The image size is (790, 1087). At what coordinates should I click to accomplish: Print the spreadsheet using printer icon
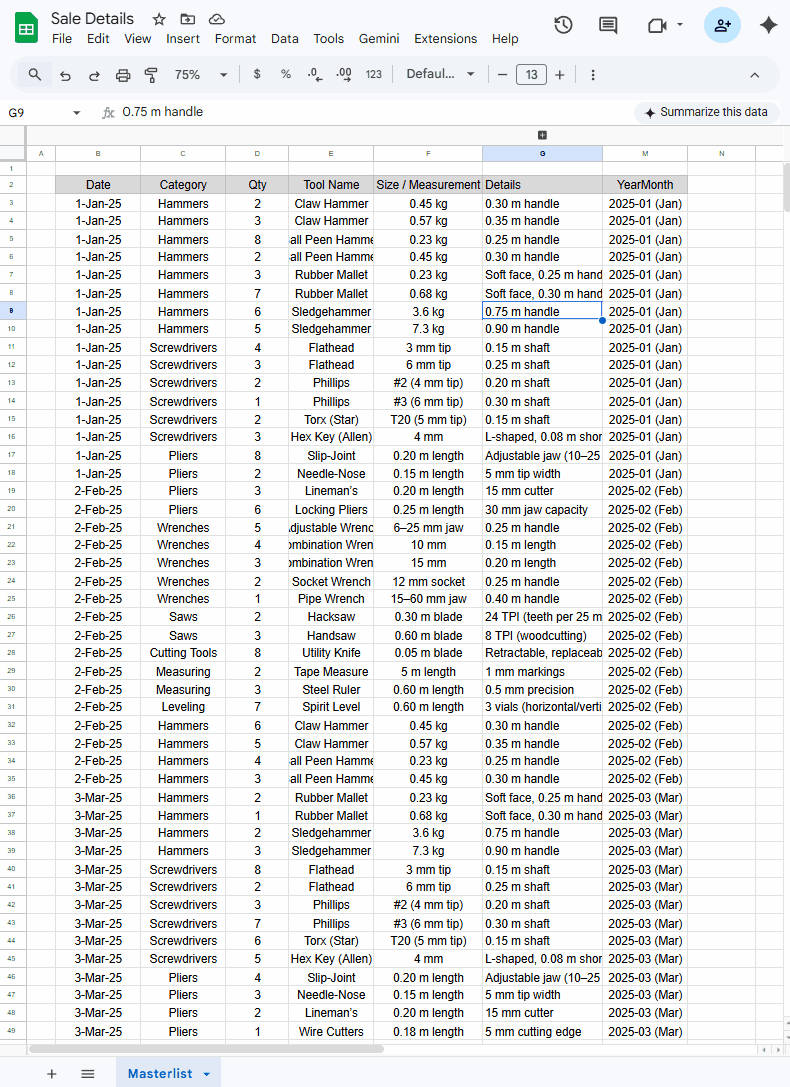(x=123, y=75)
